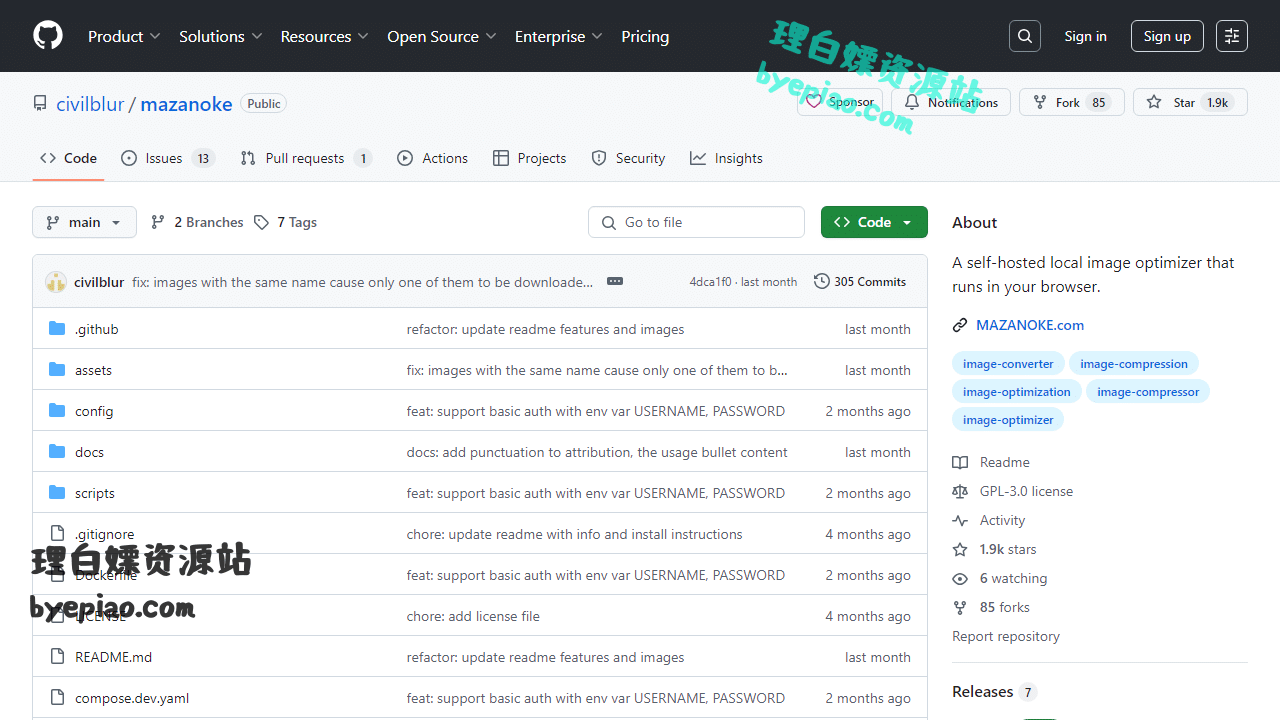The height and width of the screenshot is (720, 1280).
Task: Click the link icon next to MAZANOKE.com
Action: click(x=960, y=325)
